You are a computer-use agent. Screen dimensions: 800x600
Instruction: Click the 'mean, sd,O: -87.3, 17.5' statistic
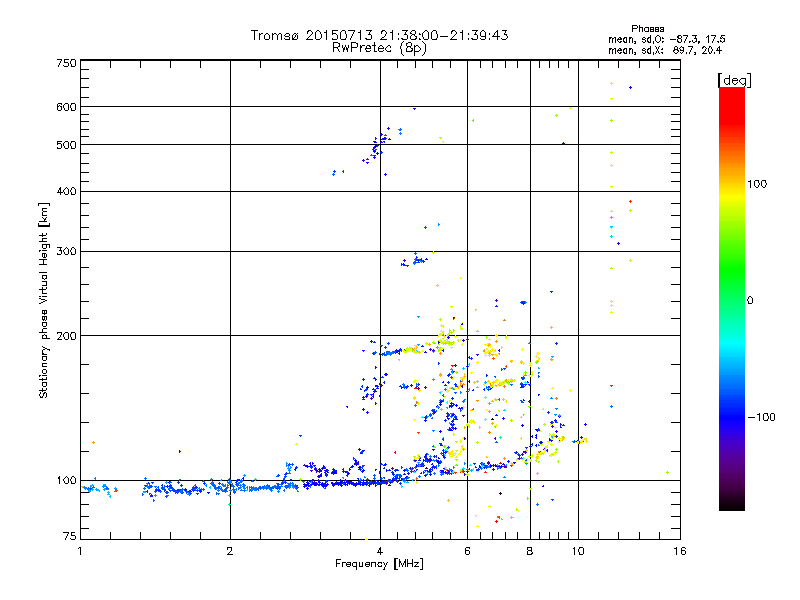[666, 39]
